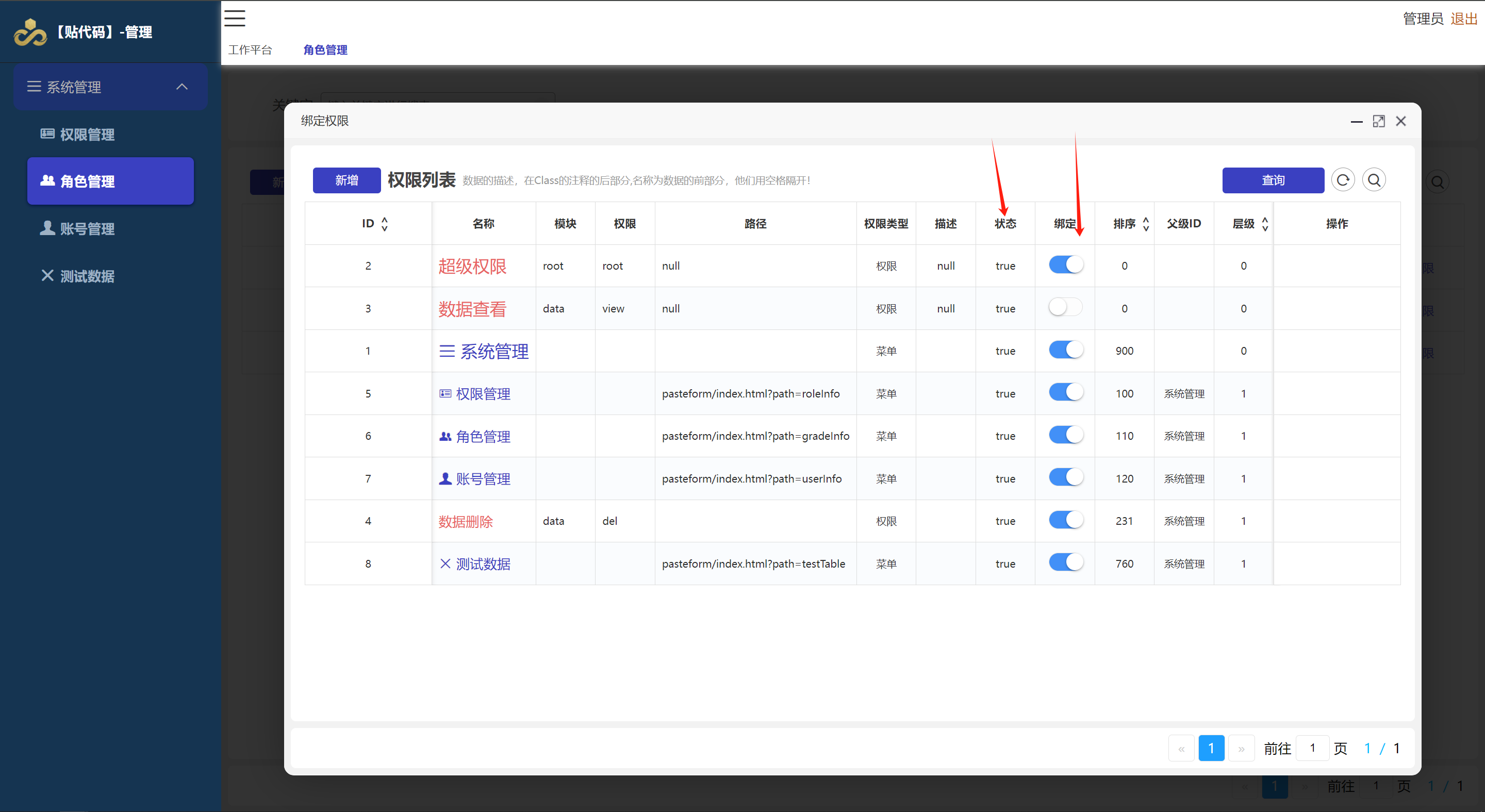The height and width of the screenshot is (812, 1485).
Task: Turn off binding toggle for 测试数据 row
Action: click(x=1065, y=563)
